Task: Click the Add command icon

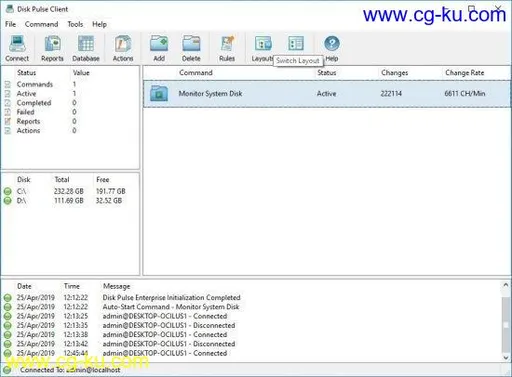Action: [159, 44]
